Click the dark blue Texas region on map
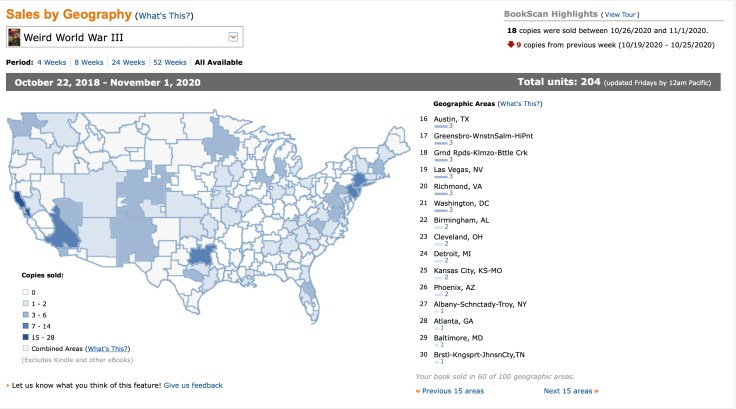This screenshot has height=409, width=736. [x=203, y=257]
